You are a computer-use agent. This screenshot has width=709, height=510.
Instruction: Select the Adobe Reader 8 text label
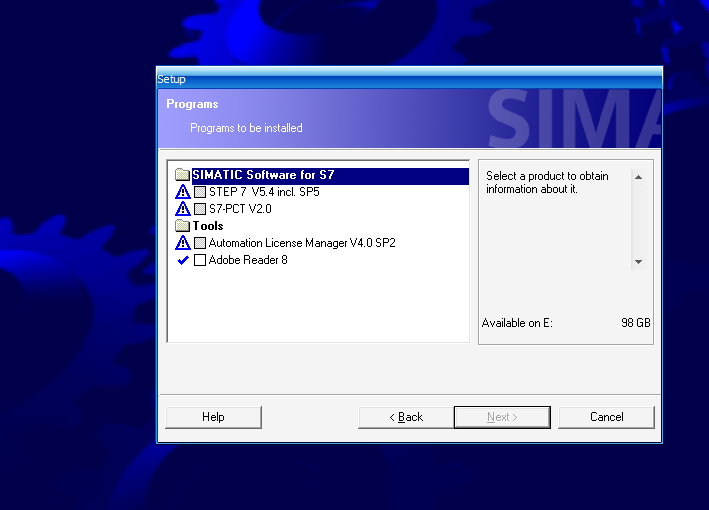[x=248, y=260]
